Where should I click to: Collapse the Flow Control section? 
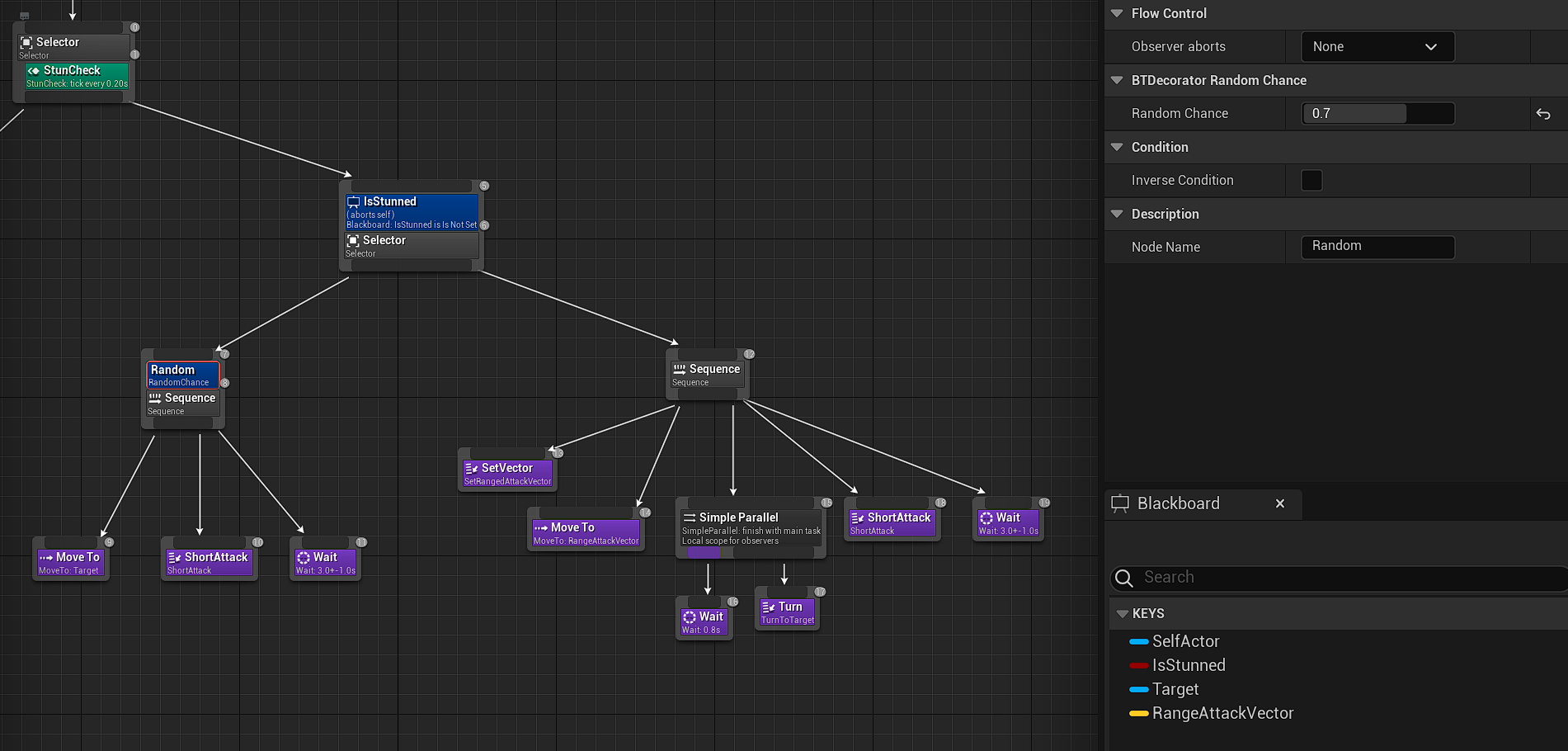pos(1117,13)
